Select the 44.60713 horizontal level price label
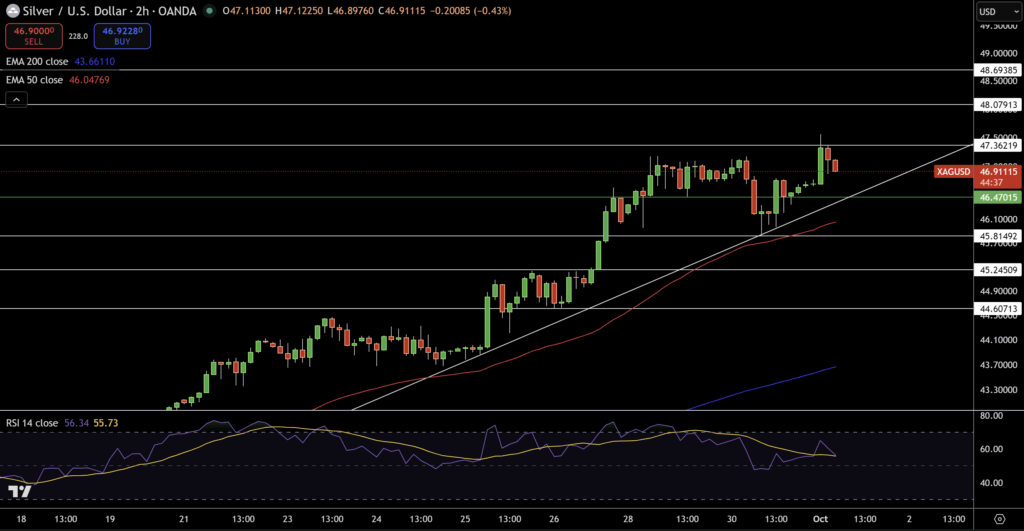Image resolution: width=1024 pixels, height=531 pixels. (997, 309)
